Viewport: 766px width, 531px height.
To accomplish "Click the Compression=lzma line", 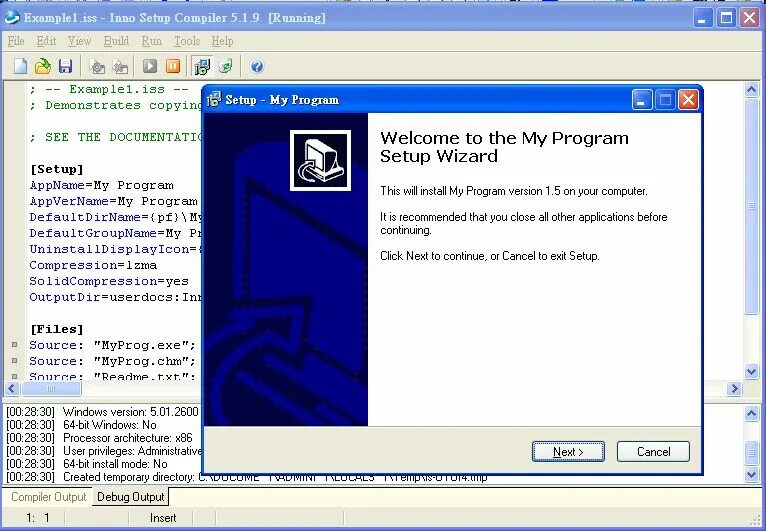I will (x=93, y=265).
